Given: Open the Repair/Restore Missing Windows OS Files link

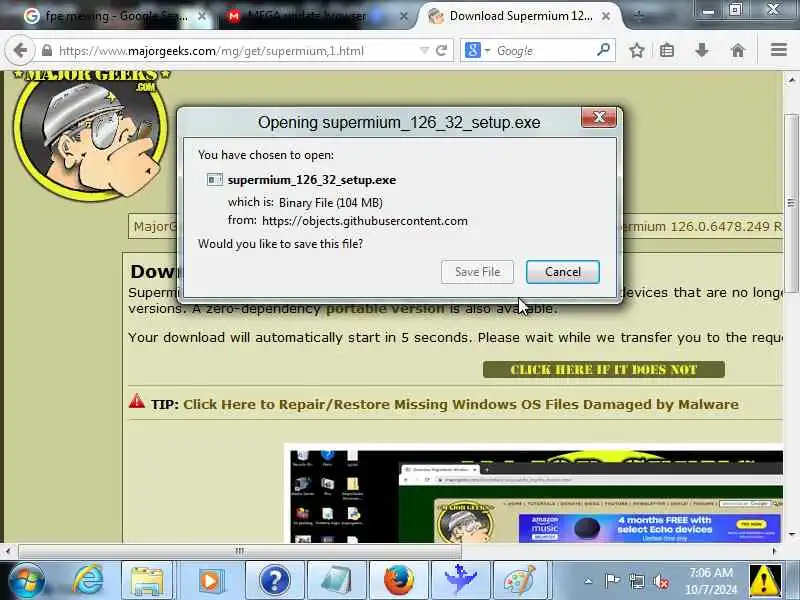Looking at the screenshot, I should pos(461,405).
